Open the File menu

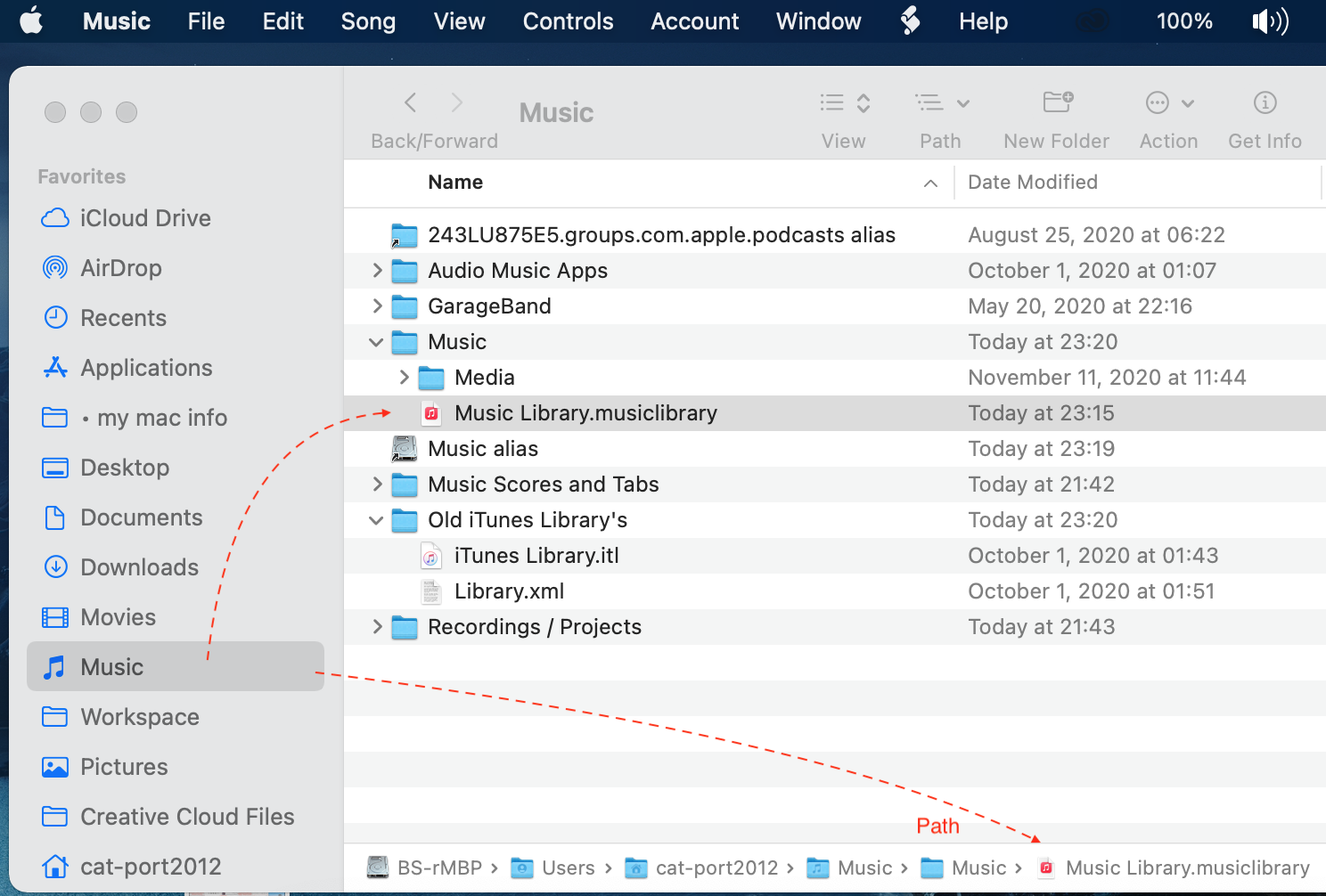tap(206, 21)
